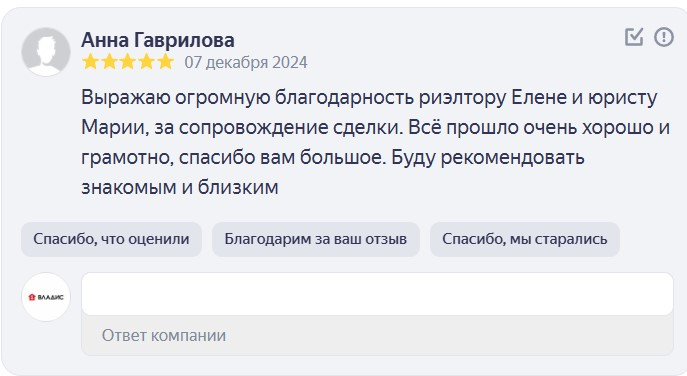This screenshot has width=687, height=376.
Task: Open Анна Гаврилова's profile avatar
Action: (46, 52)
